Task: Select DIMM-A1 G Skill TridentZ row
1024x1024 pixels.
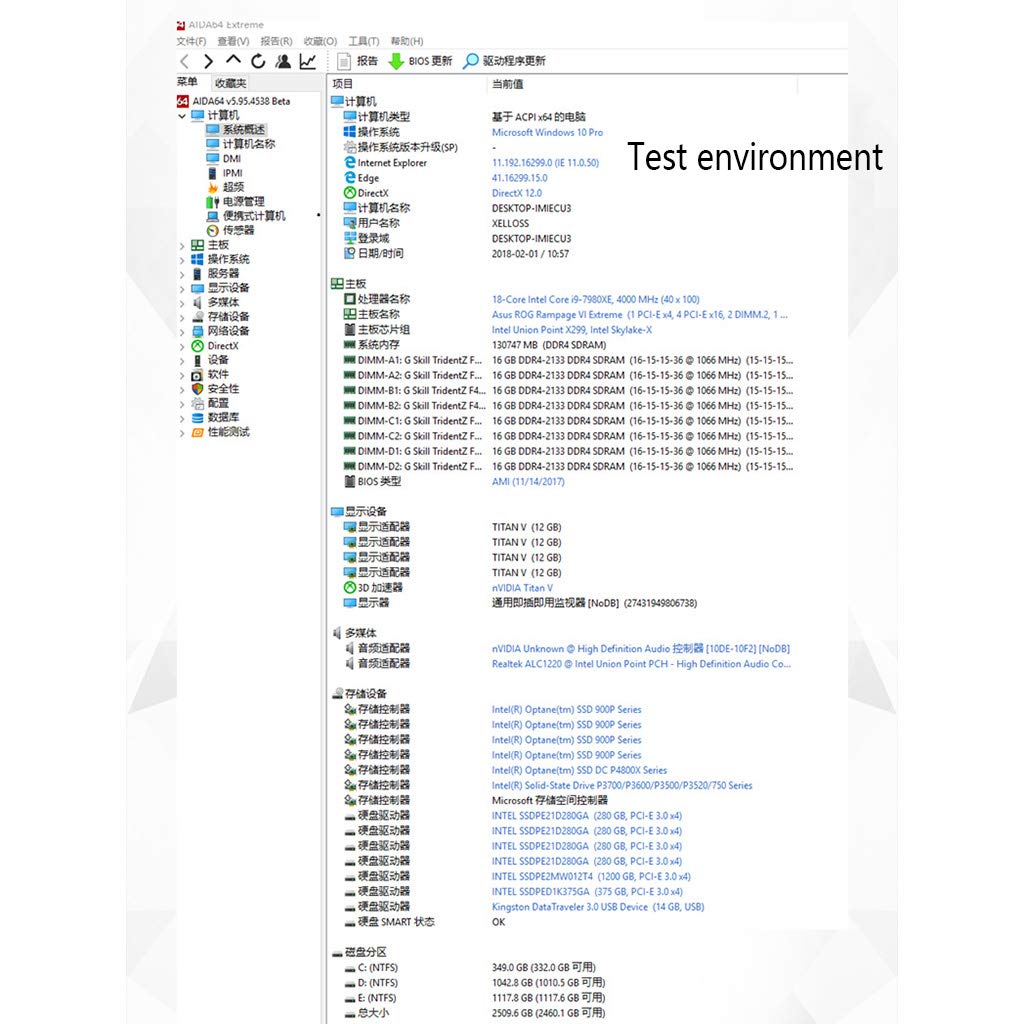Action: [x=568, y=360]
